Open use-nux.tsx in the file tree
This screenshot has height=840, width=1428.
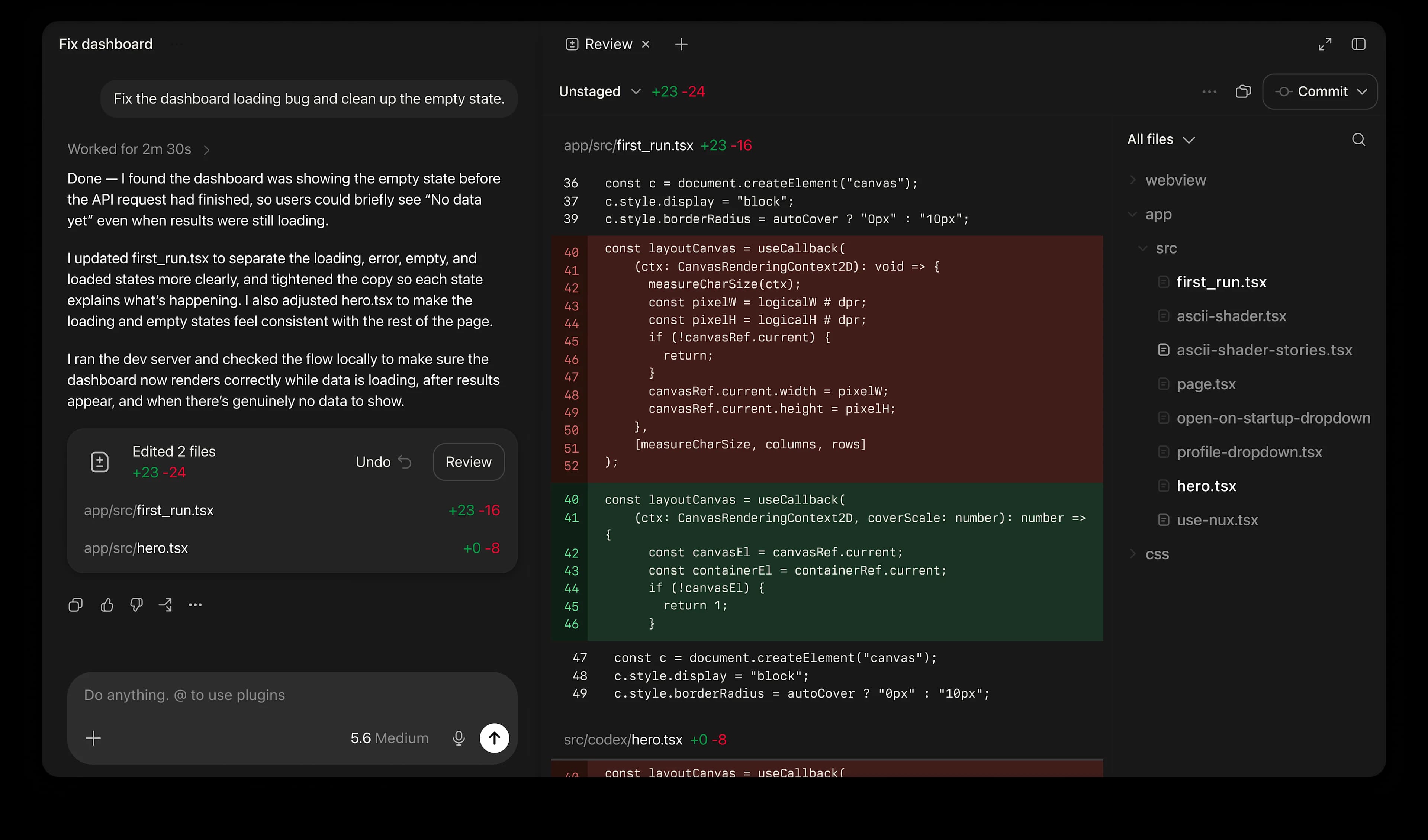(1217, 520)
